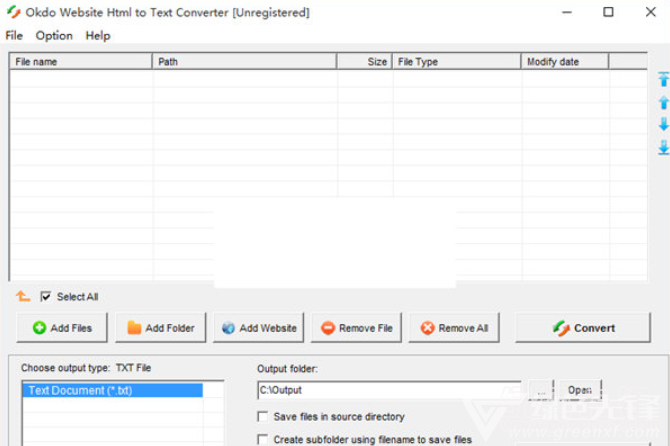This screenshot has width=670, height=446.
Task: Open the Option menu
Action: [x=54, y=35]
